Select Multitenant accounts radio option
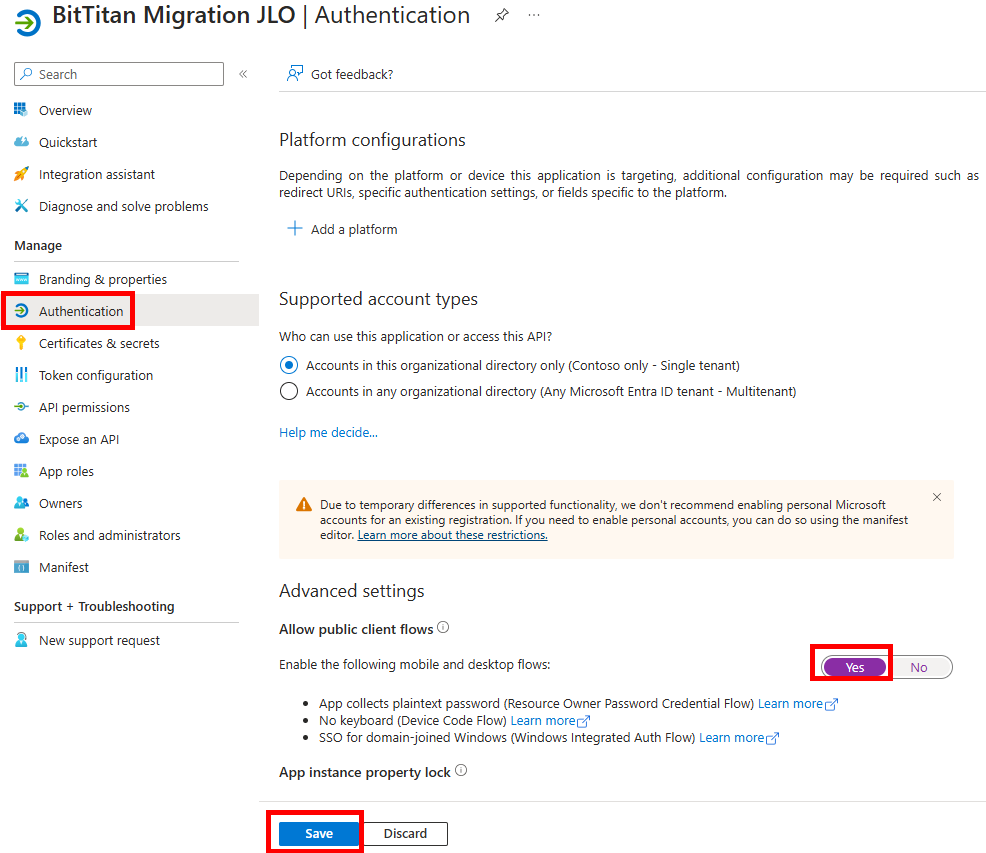Viewport: 986px width, 853px height. 289,391
